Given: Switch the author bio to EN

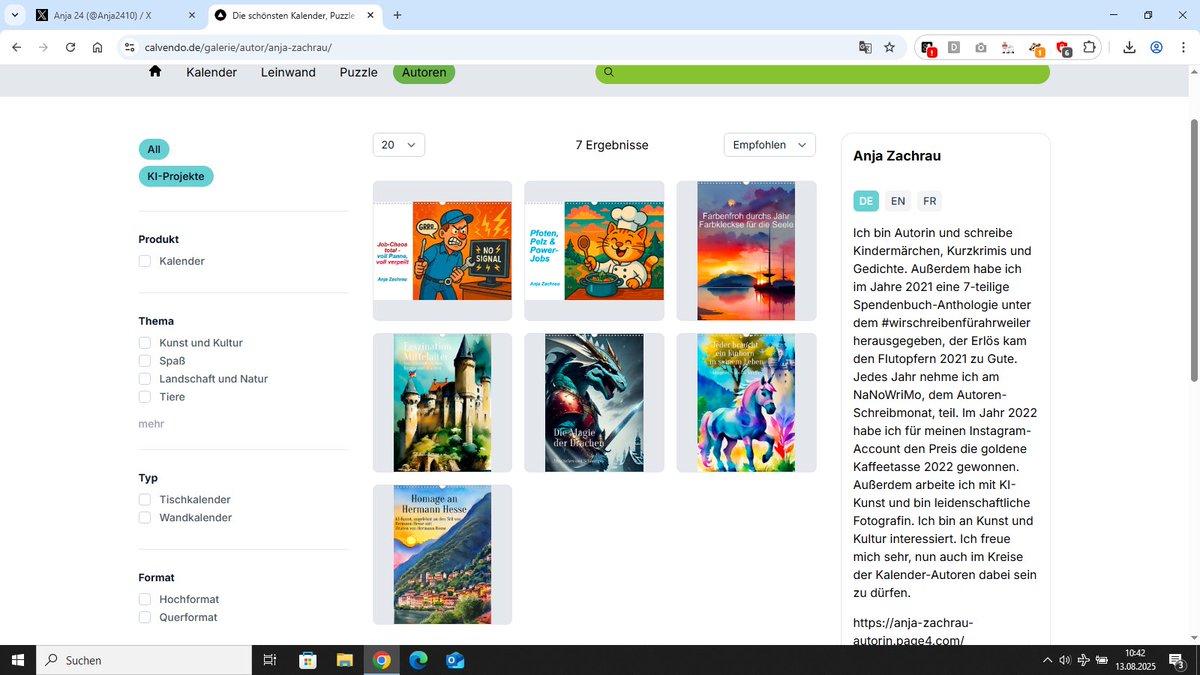Looking at the screenshot, I should click(898, 201).
